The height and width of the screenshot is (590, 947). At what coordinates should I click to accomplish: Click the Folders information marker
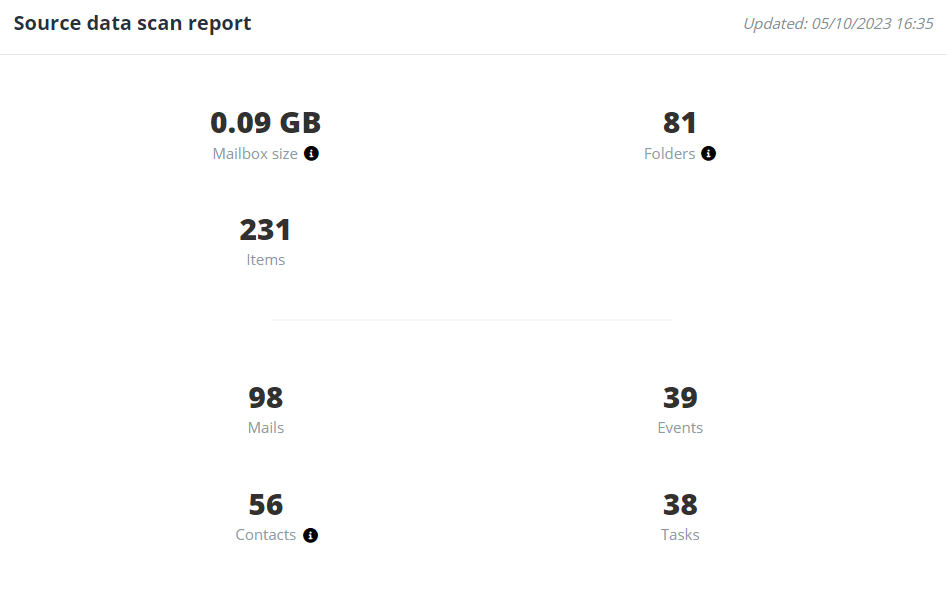coord(708,153)
